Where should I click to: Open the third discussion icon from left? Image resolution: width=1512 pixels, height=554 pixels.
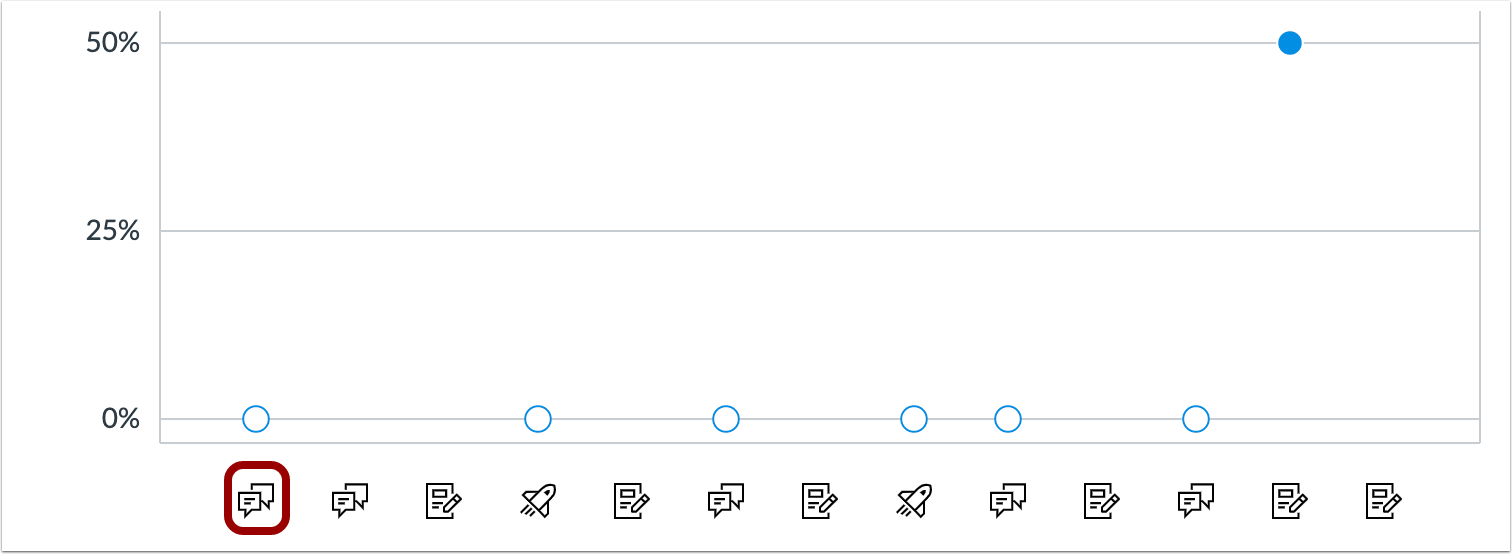(x=726, y=499)
